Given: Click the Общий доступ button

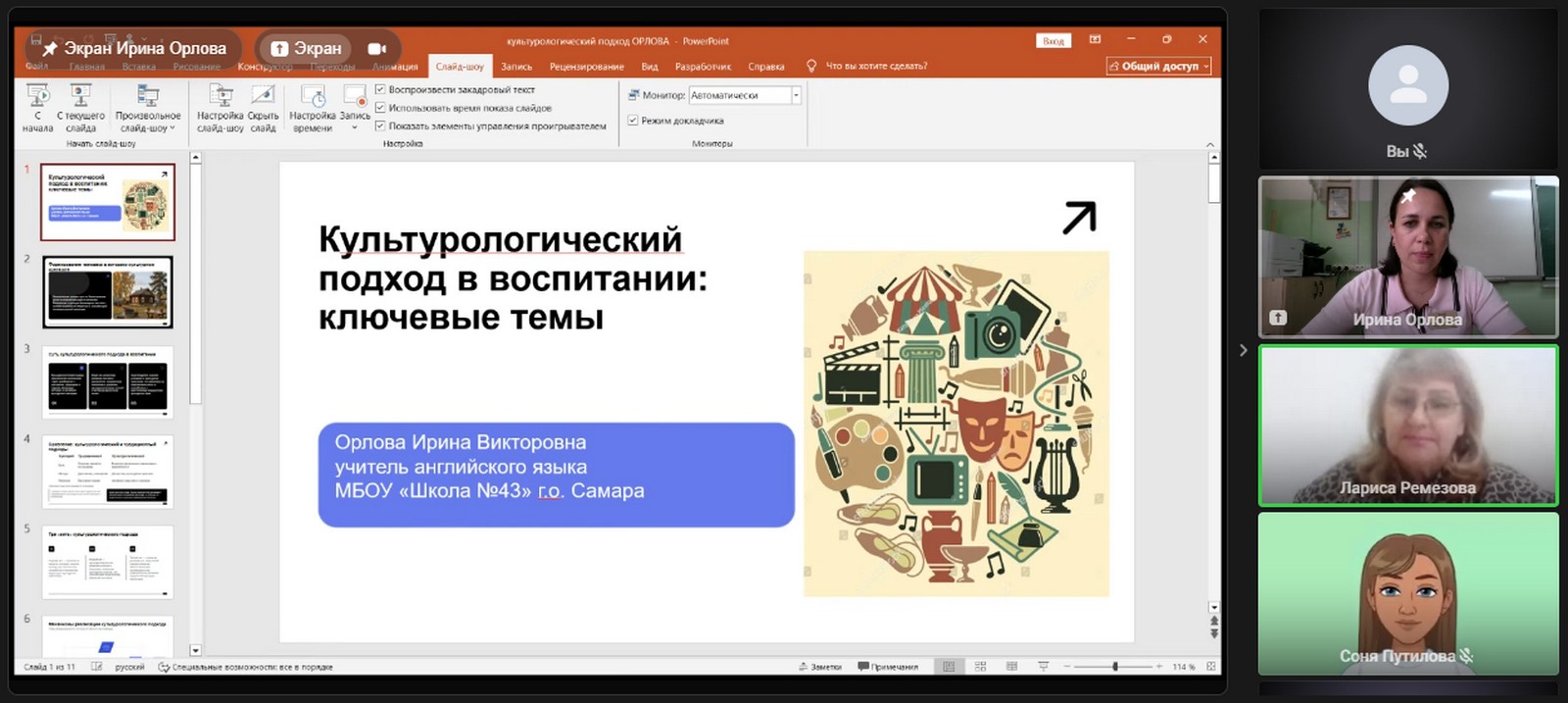Looking at the screenshot, I should point(1158,66).
